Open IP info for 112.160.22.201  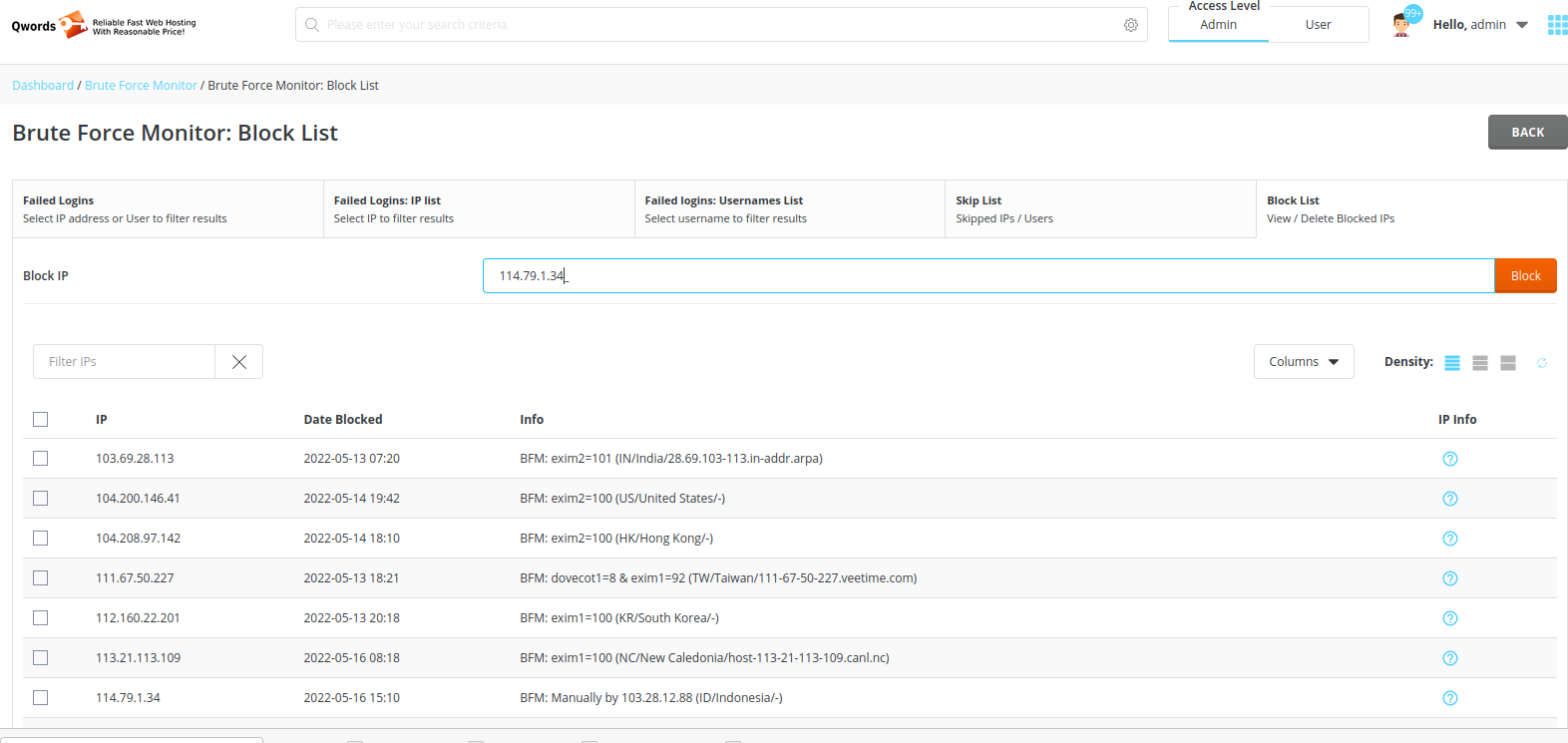click(x=1450, y=618)
